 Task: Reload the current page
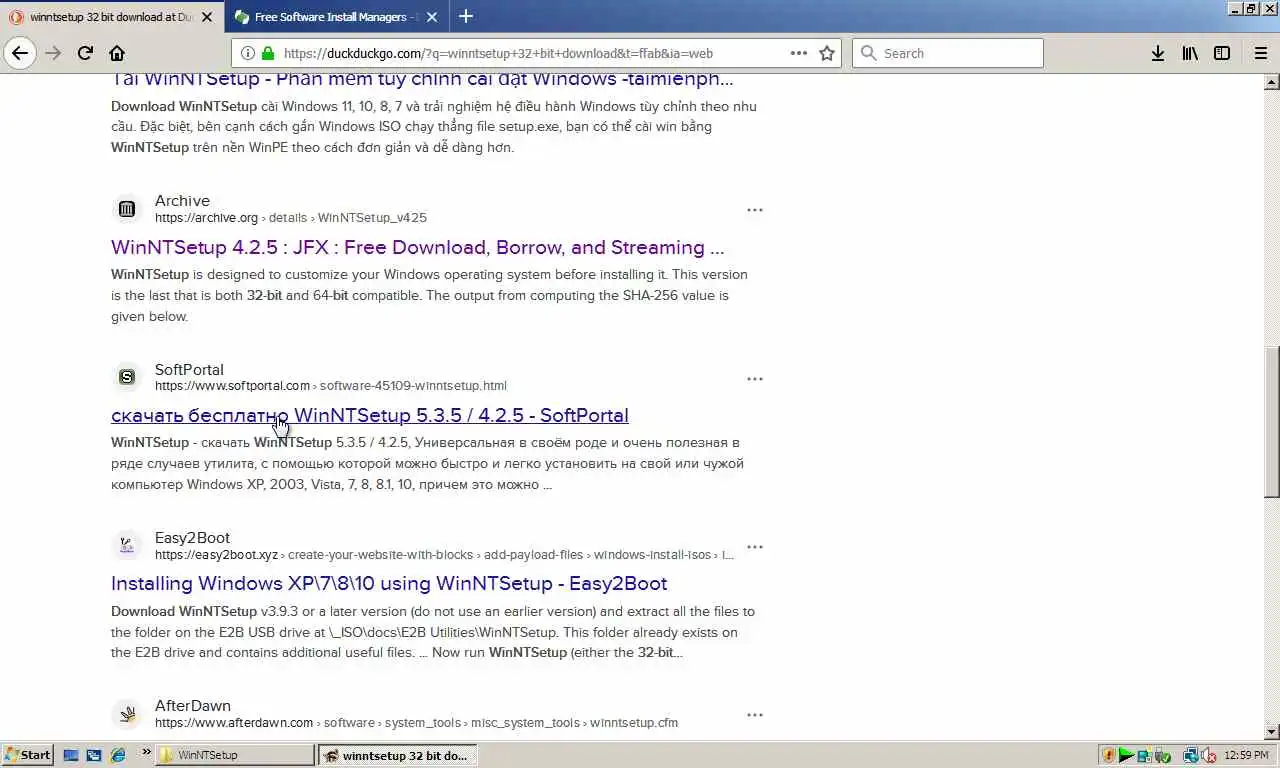coord(85,53)
